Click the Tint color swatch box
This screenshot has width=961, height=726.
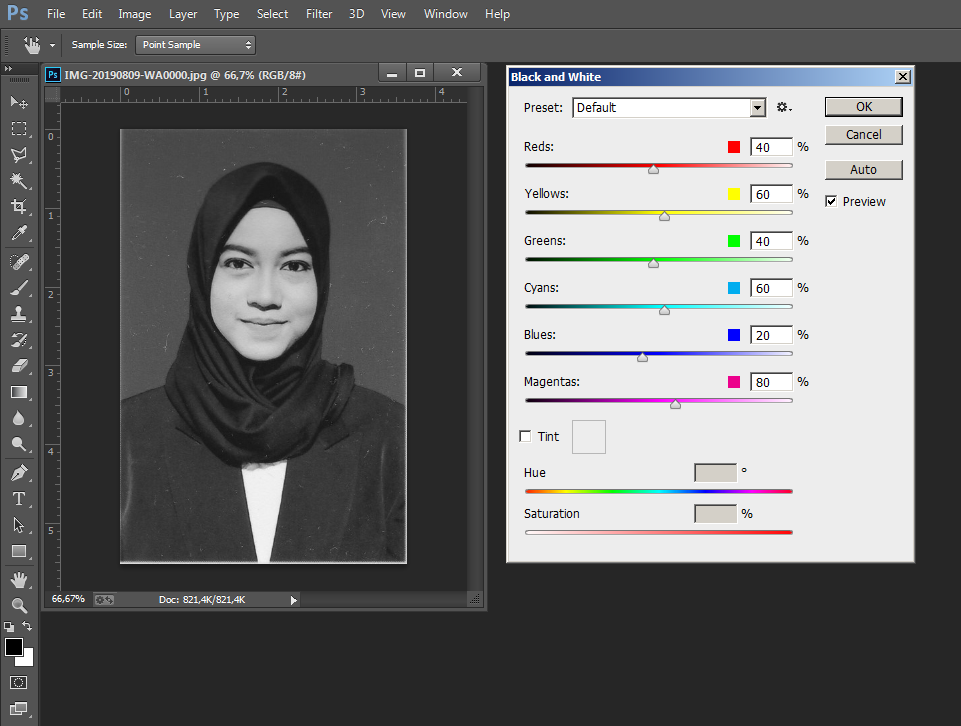[x=589, y=437]
